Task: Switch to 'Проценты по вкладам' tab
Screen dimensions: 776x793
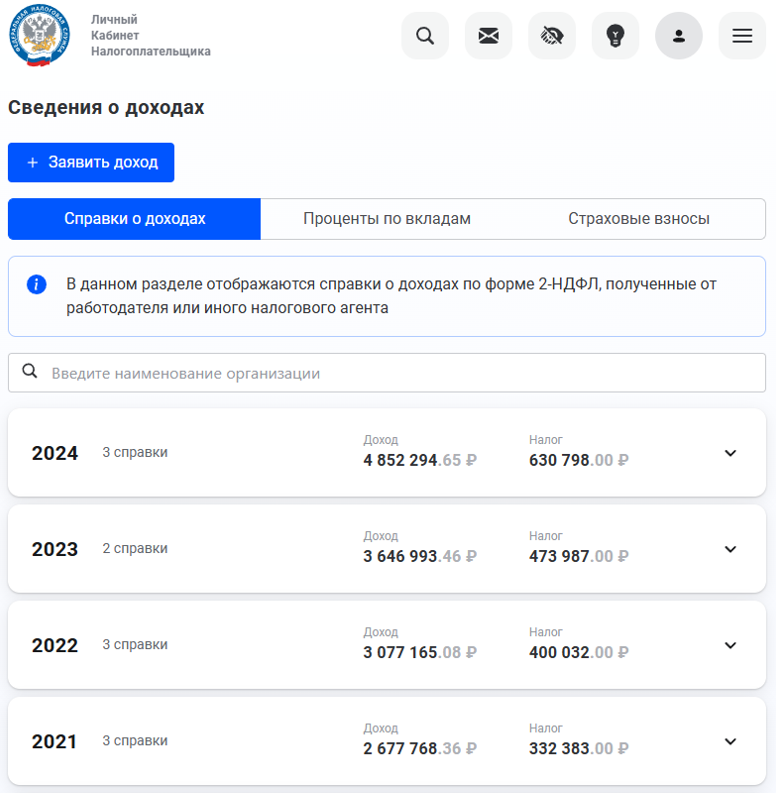Action: click(x=387, y=218)
